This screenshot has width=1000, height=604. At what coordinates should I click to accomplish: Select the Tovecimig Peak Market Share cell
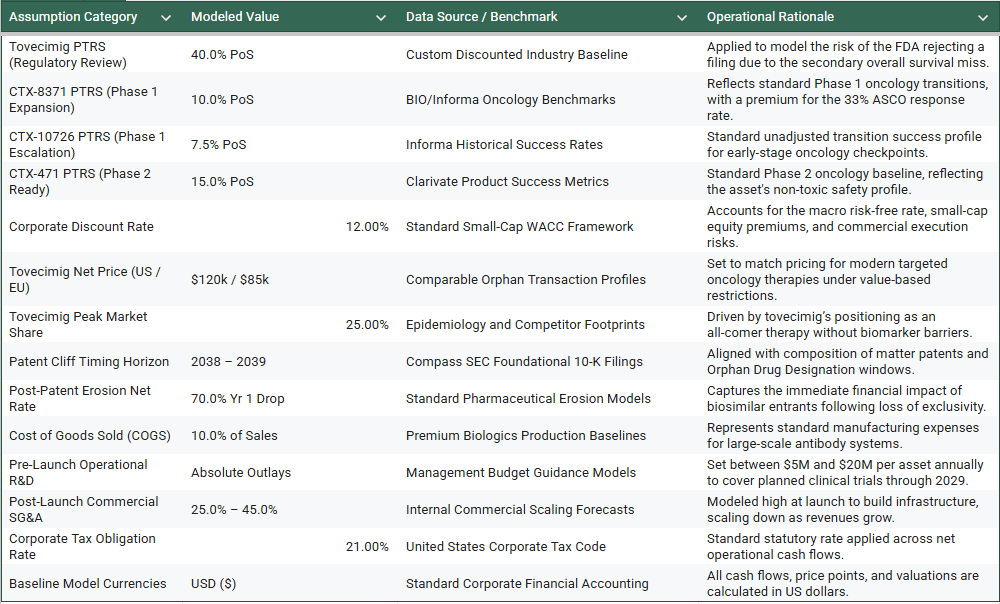click(x=92, y=325)
